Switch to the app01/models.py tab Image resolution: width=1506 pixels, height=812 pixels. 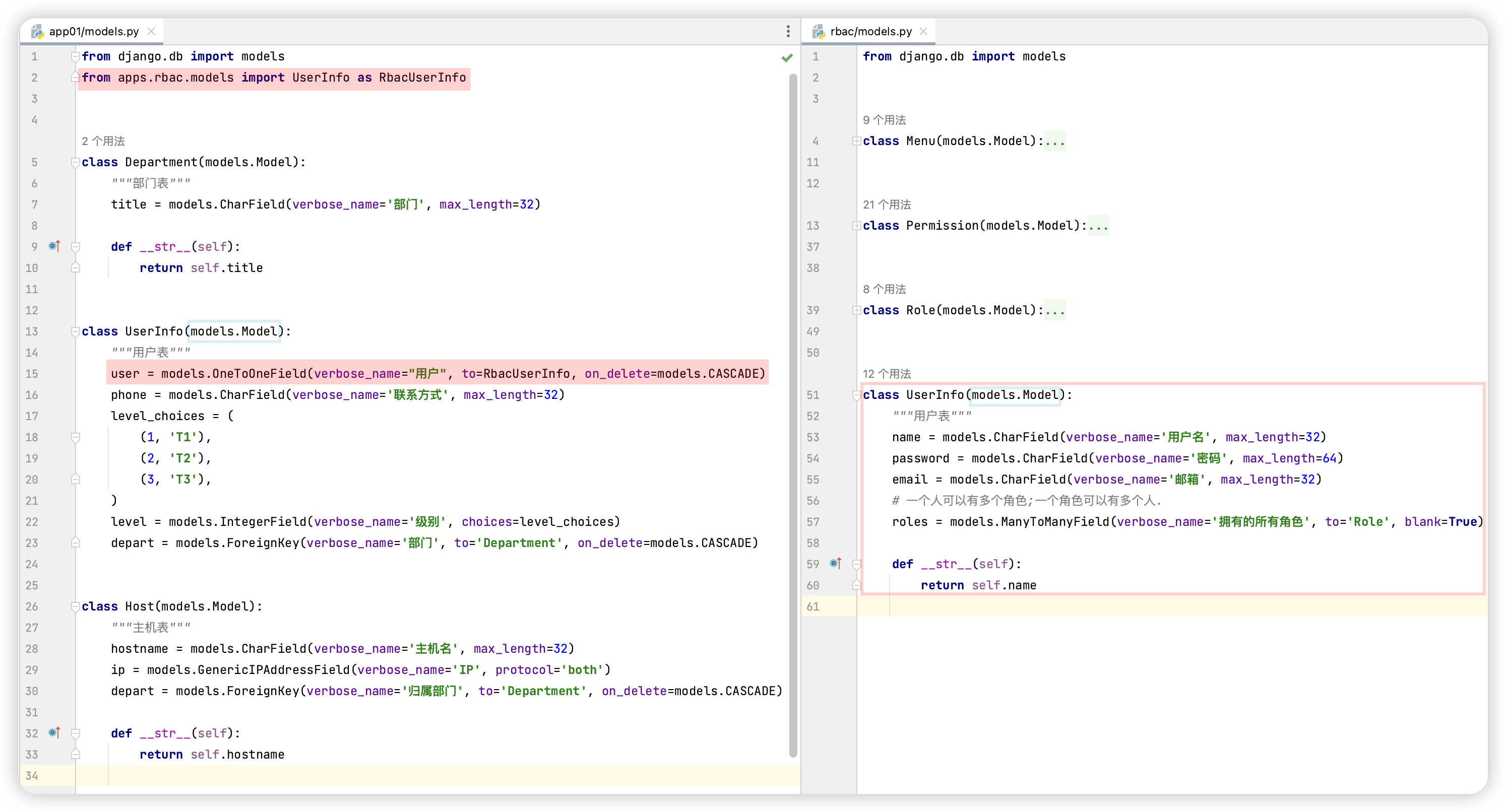click(94, 32)
